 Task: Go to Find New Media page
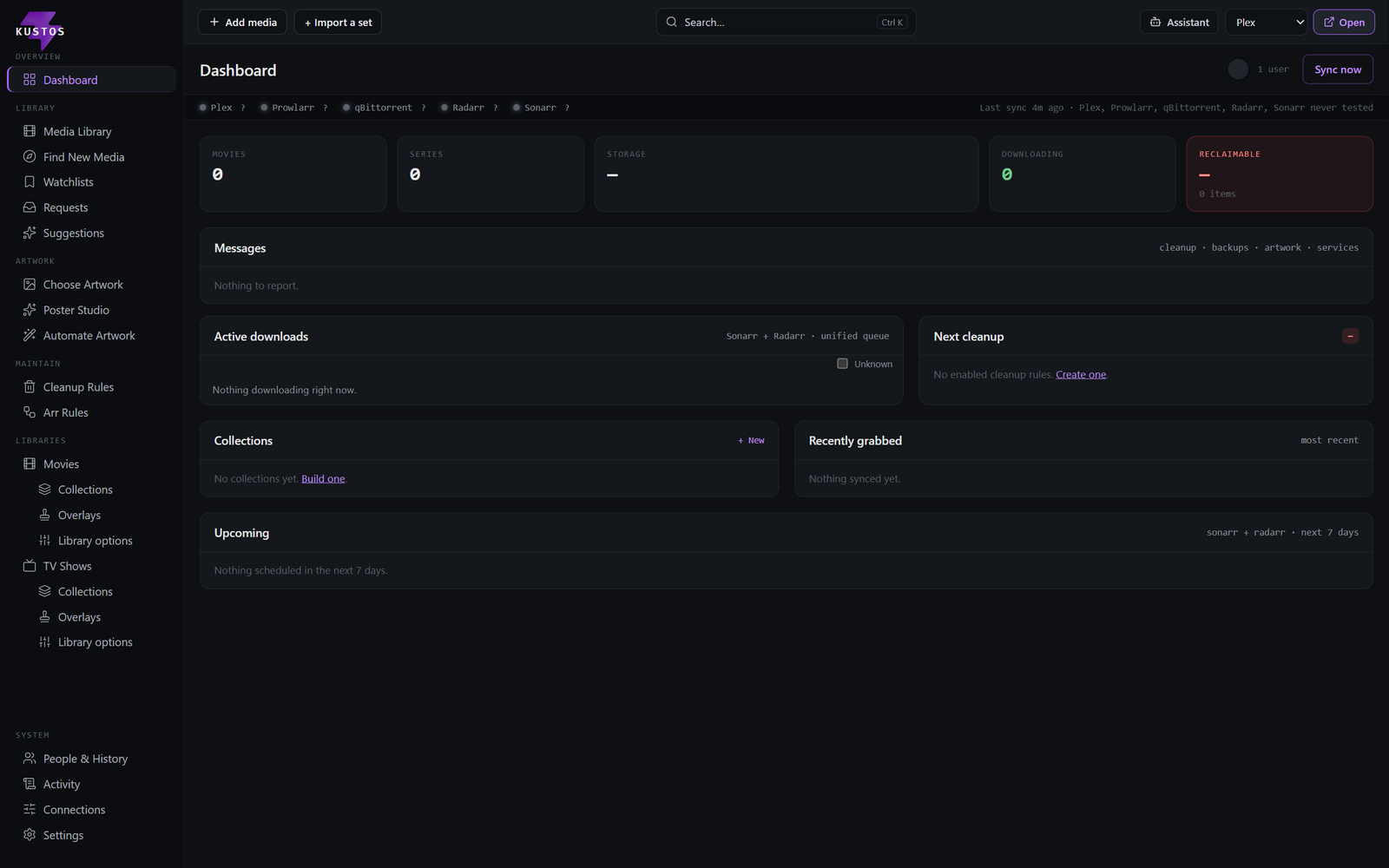coord(91,157)
